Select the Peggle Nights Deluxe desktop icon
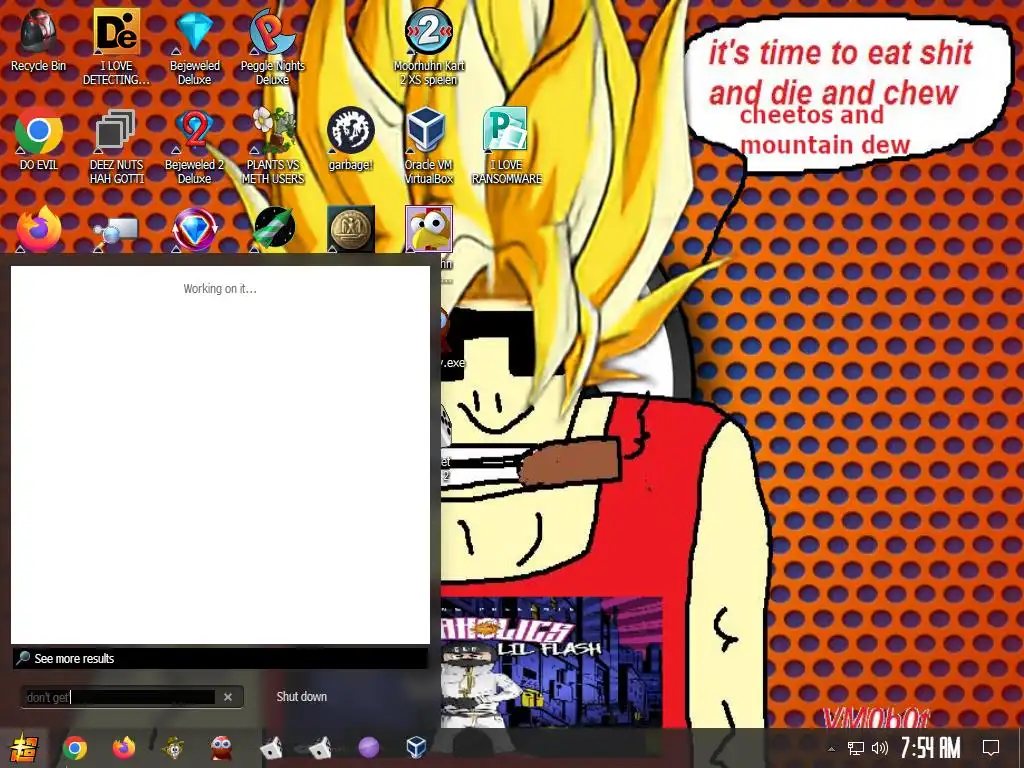1024x768 pixels. coord(272,46)
